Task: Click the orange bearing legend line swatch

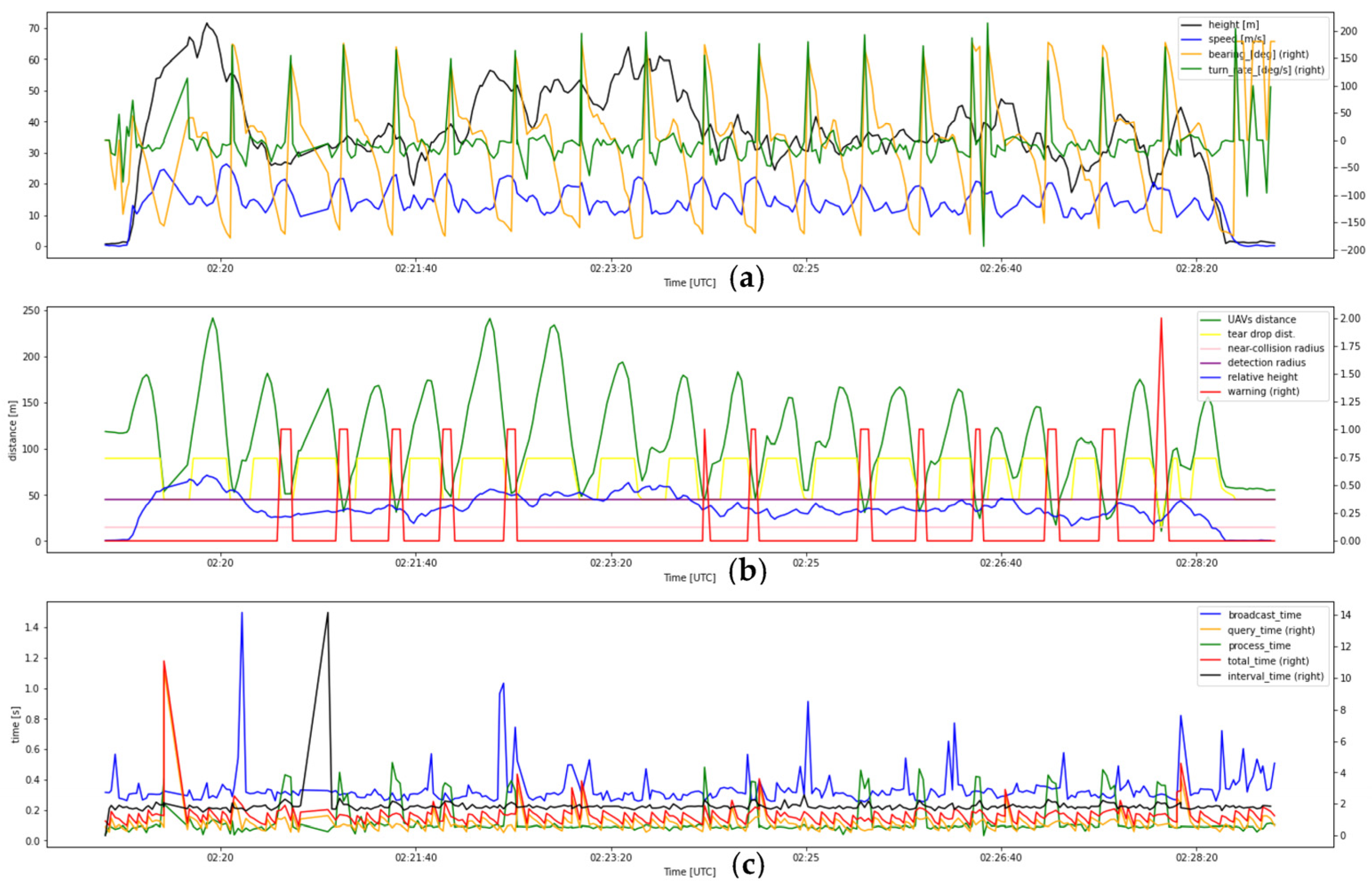Action: (x=1192, y=55)
